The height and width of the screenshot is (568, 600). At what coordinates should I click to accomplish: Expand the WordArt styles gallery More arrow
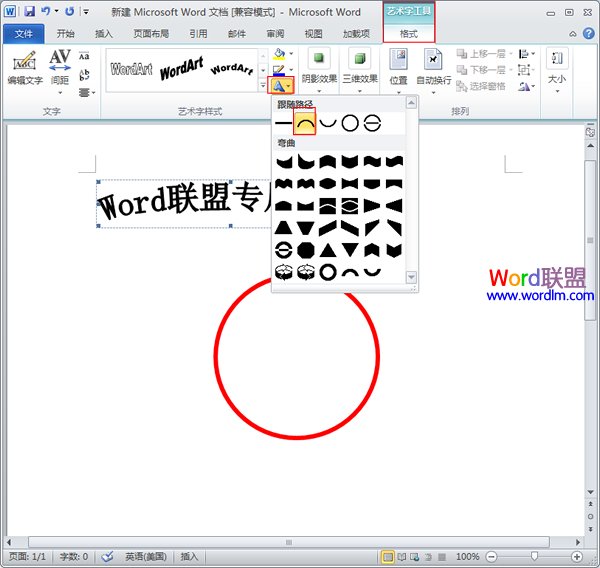coord(263,86)
